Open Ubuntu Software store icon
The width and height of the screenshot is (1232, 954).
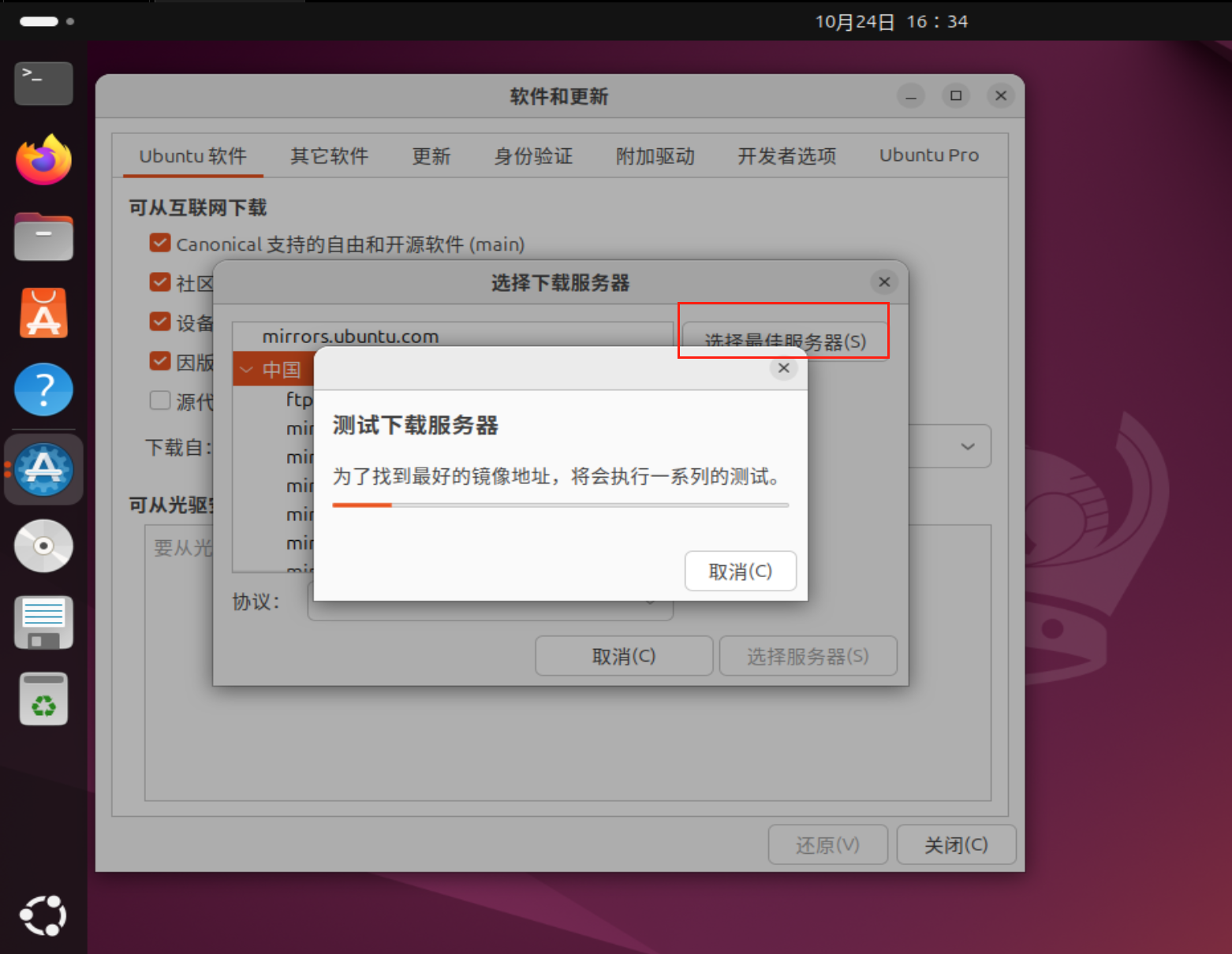(x=43, y=313)
